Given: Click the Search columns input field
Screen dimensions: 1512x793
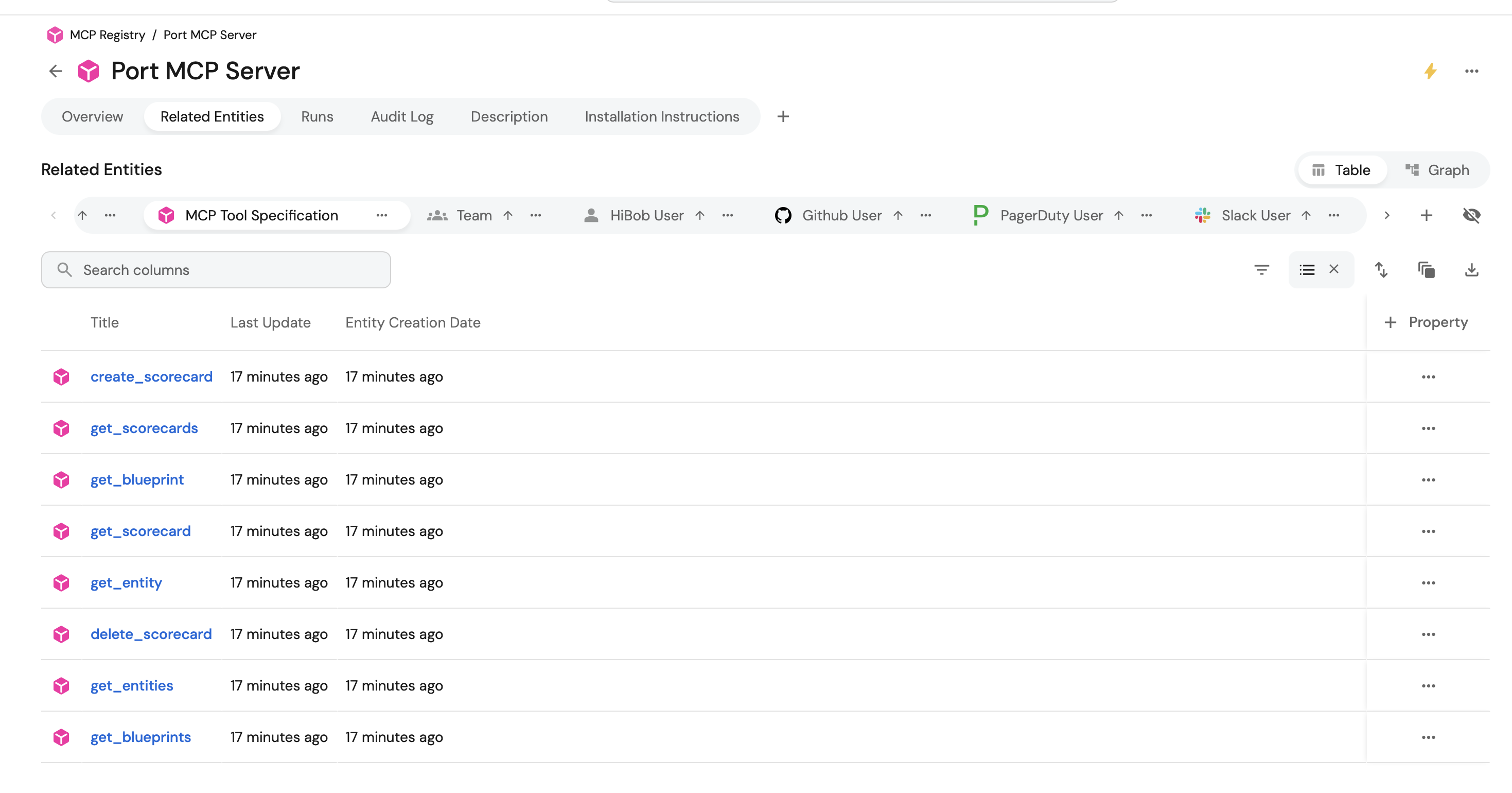Looking at the screenshot, I should click(x=216, y=270).
